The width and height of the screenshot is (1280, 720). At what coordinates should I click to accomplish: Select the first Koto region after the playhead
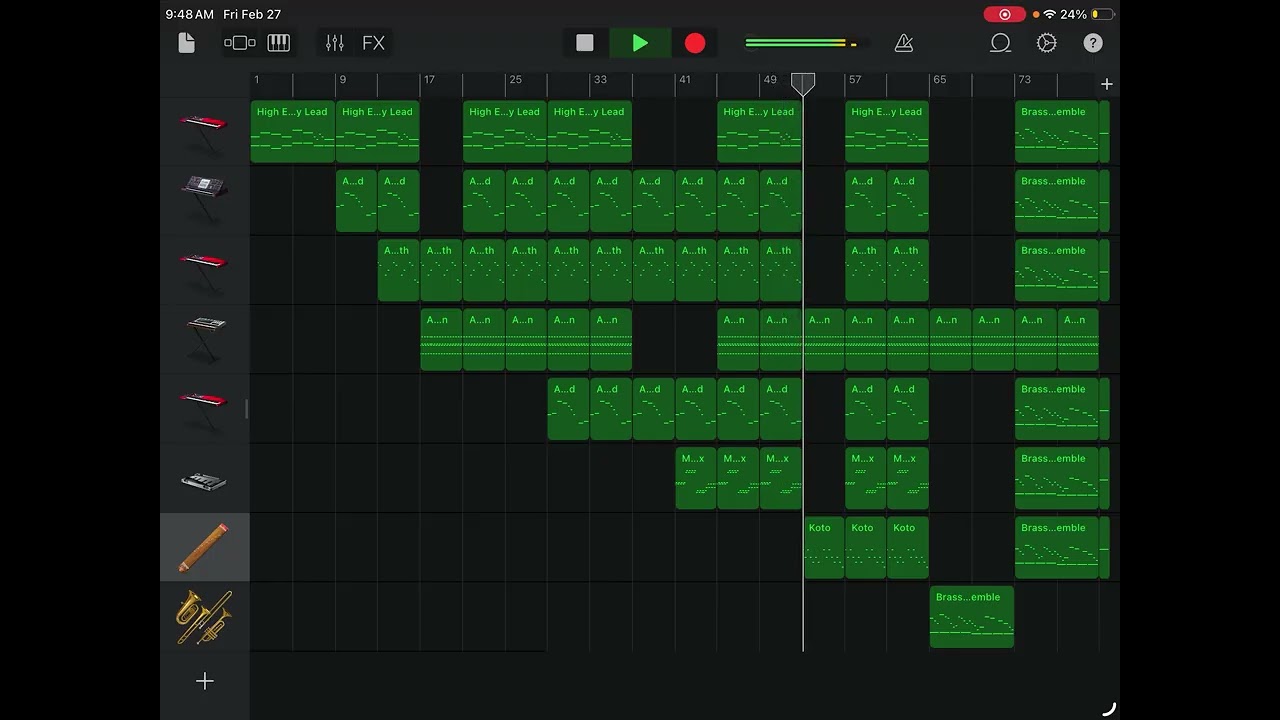click(x=824, y=548)
